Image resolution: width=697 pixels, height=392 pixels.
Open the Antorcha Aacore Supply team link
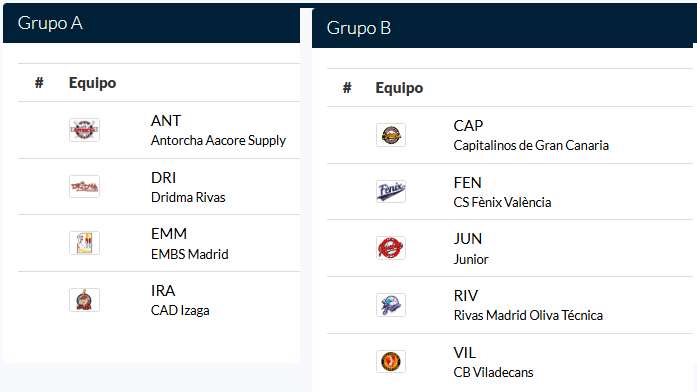pyautogui.click(x=218, y=140)
